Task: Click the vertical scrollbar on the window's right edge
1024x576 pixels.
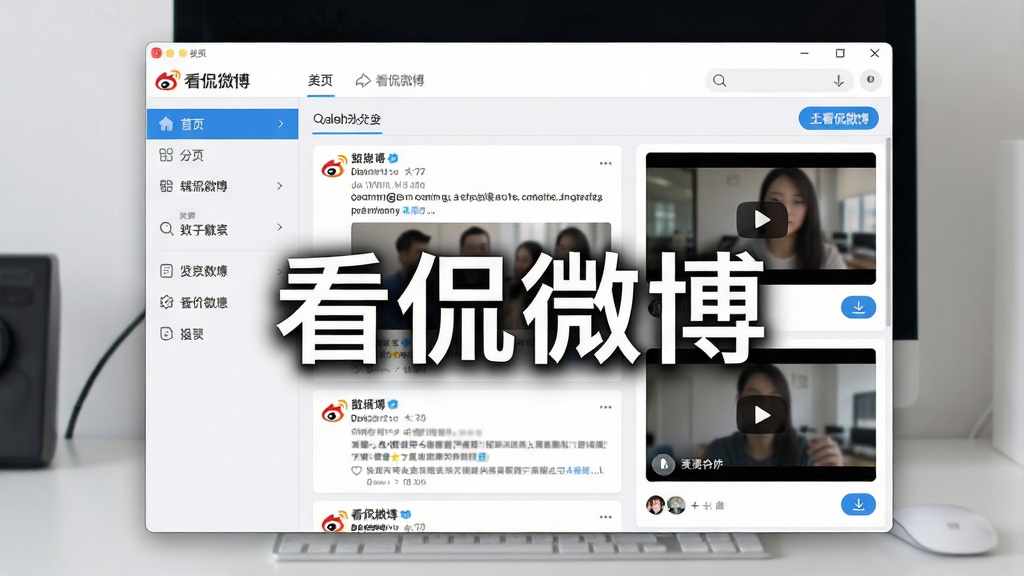Action: (888, 232)
